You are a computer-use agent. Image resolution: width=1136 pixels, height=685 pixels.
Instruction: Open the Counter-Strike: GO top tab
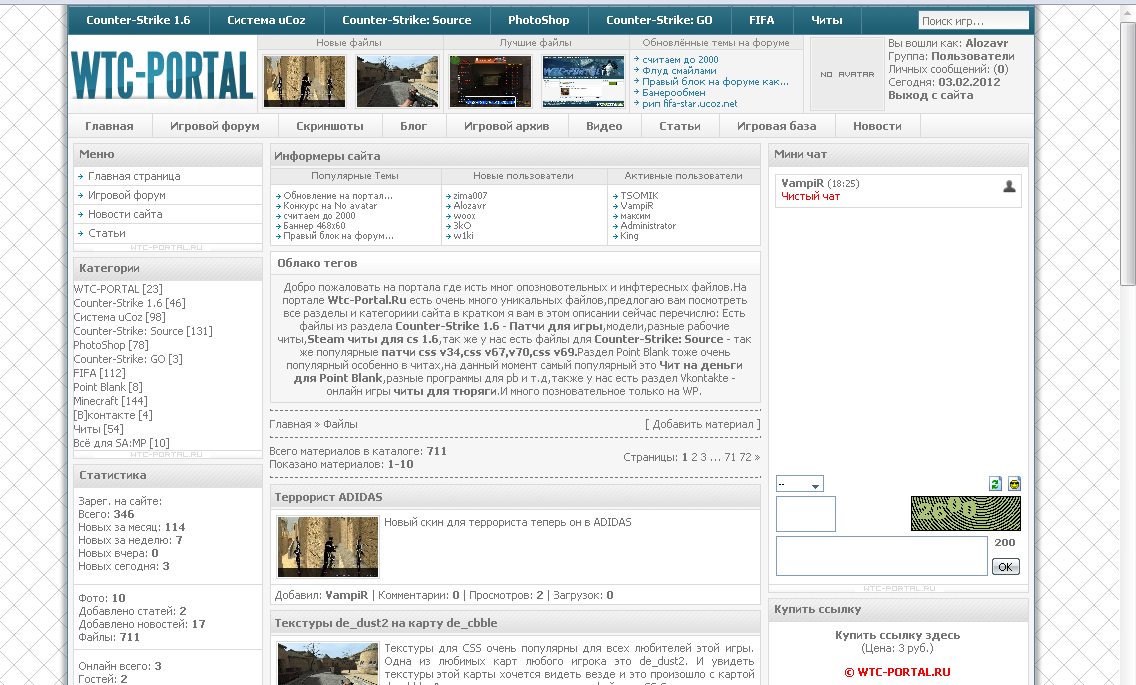659,20
